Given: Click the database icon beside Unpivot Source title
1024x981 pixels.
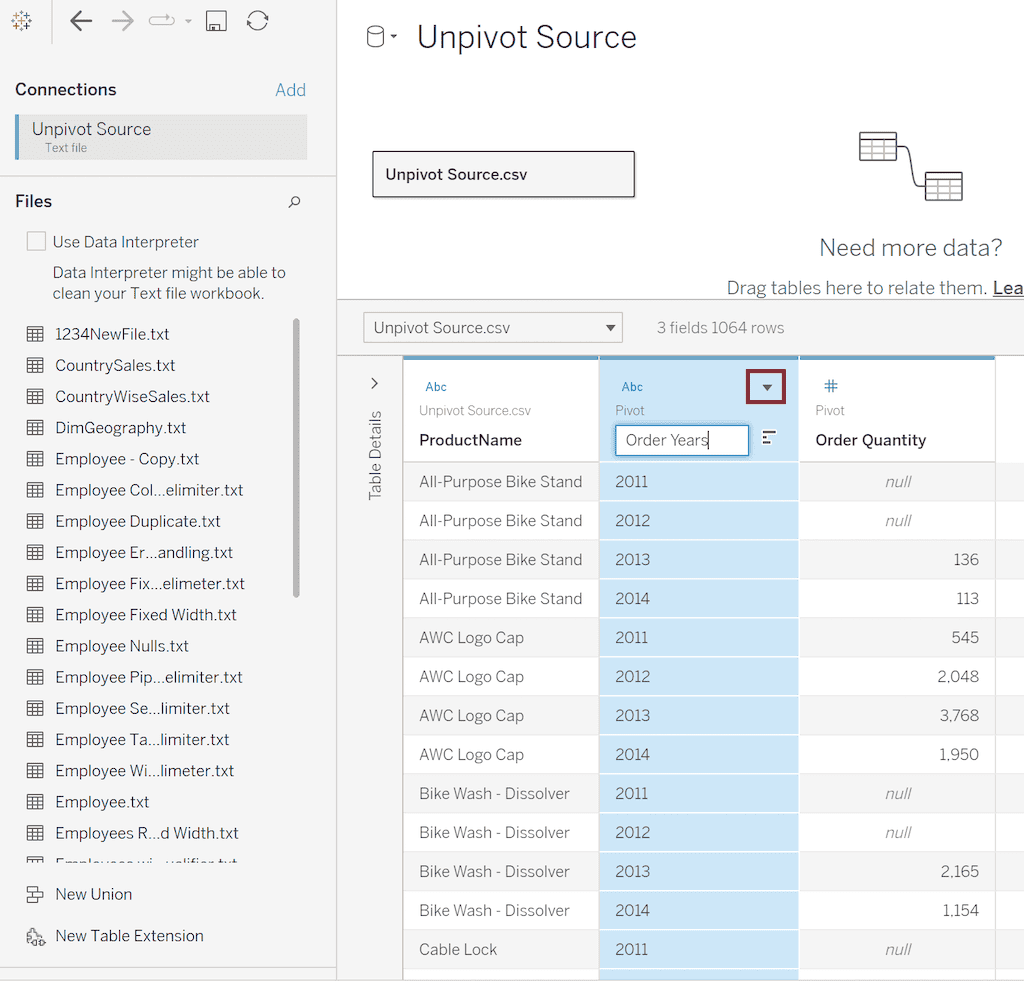Looking at the screenshot, I should [376, 38].
